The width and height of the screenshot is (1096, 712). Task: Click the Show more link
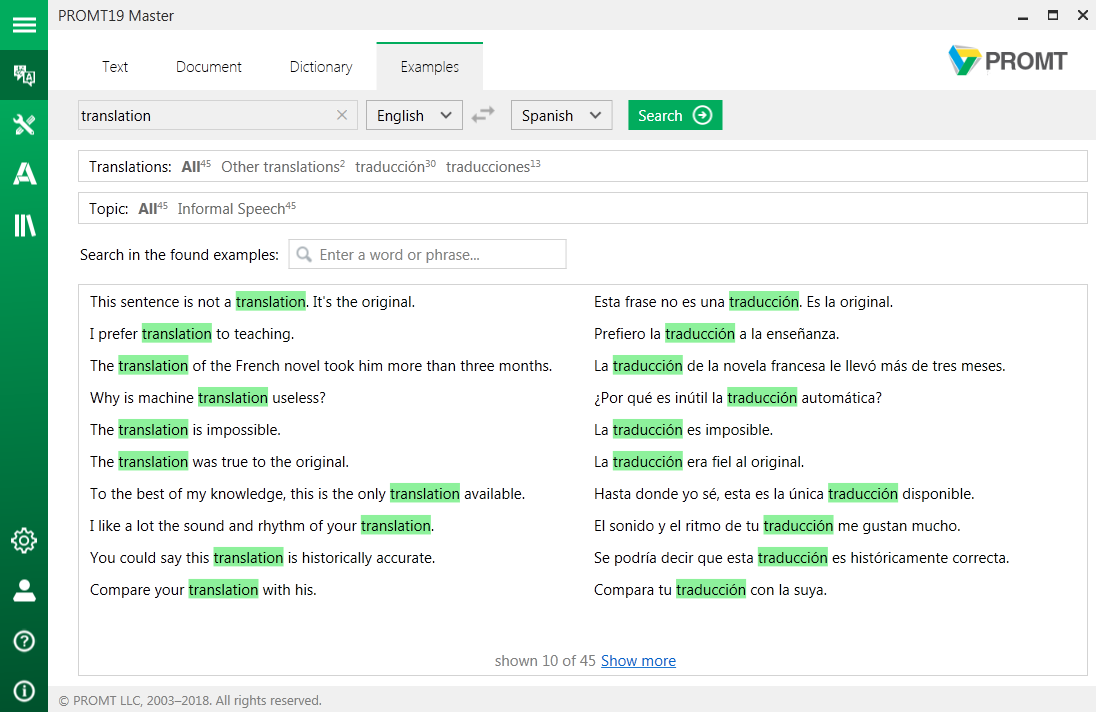(638, 661)
